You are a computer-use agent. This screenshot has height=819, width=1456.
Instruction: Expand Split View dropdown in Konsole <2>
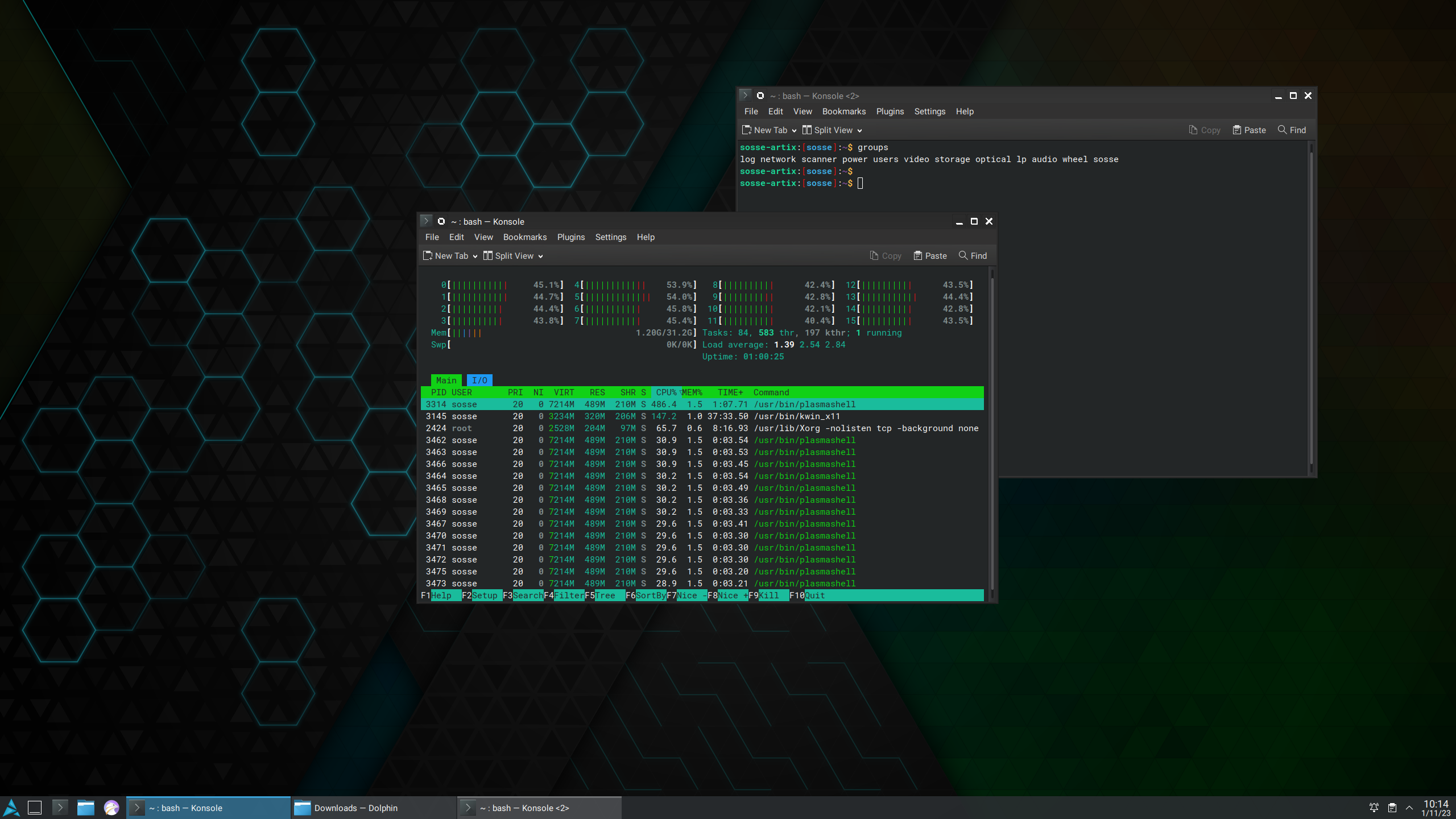click(x=859, y=131)
